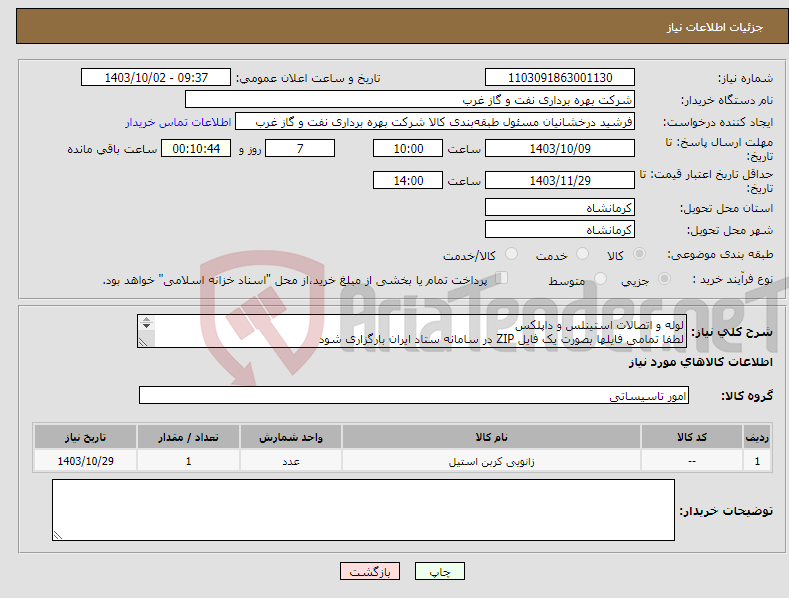Click the announcement date field 1403/10/02 - 09:37
789x598 pixels.
click(x=156, y=78)
